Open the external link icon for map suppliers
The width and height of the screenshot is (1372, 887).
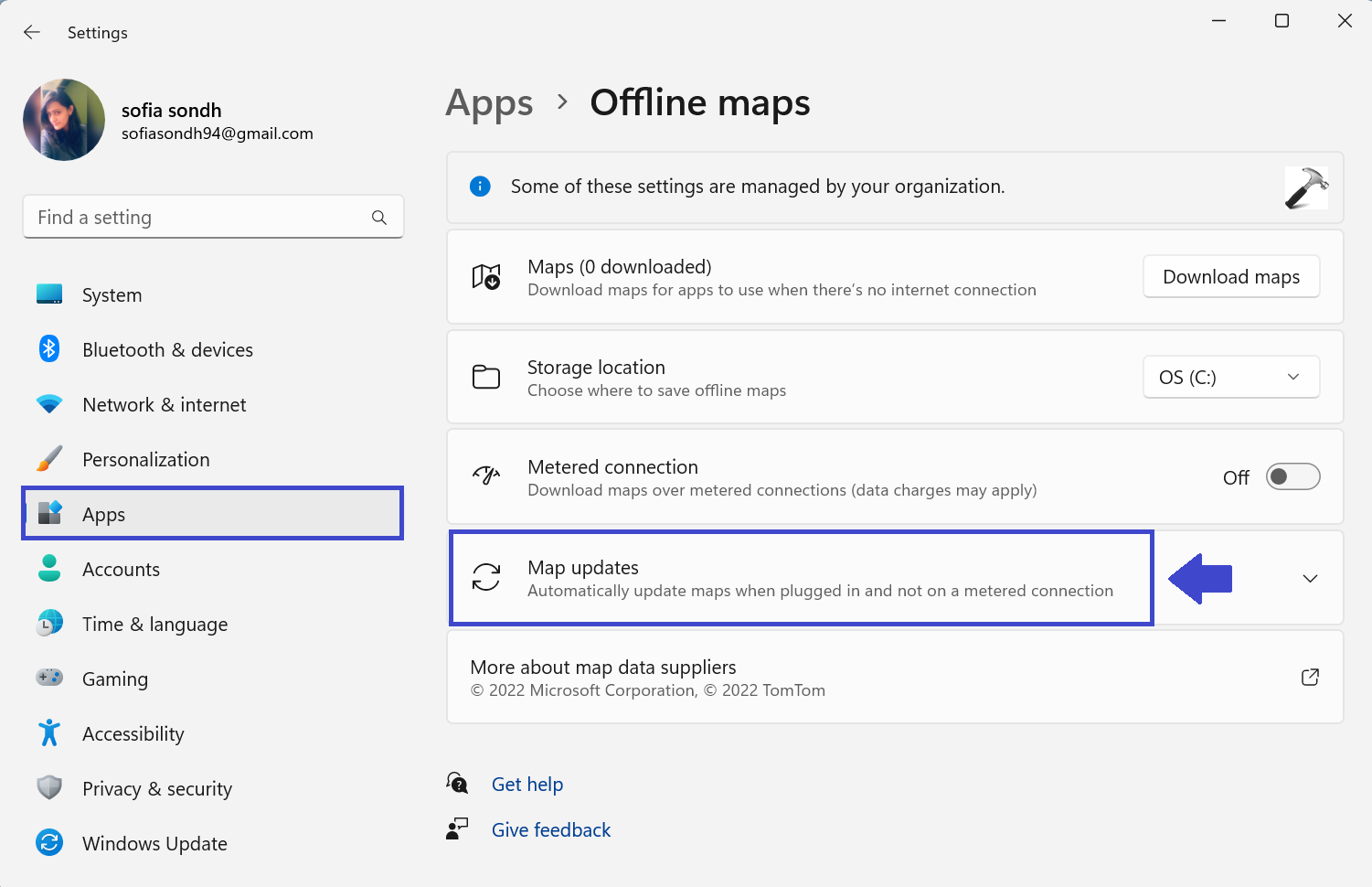1310,678
